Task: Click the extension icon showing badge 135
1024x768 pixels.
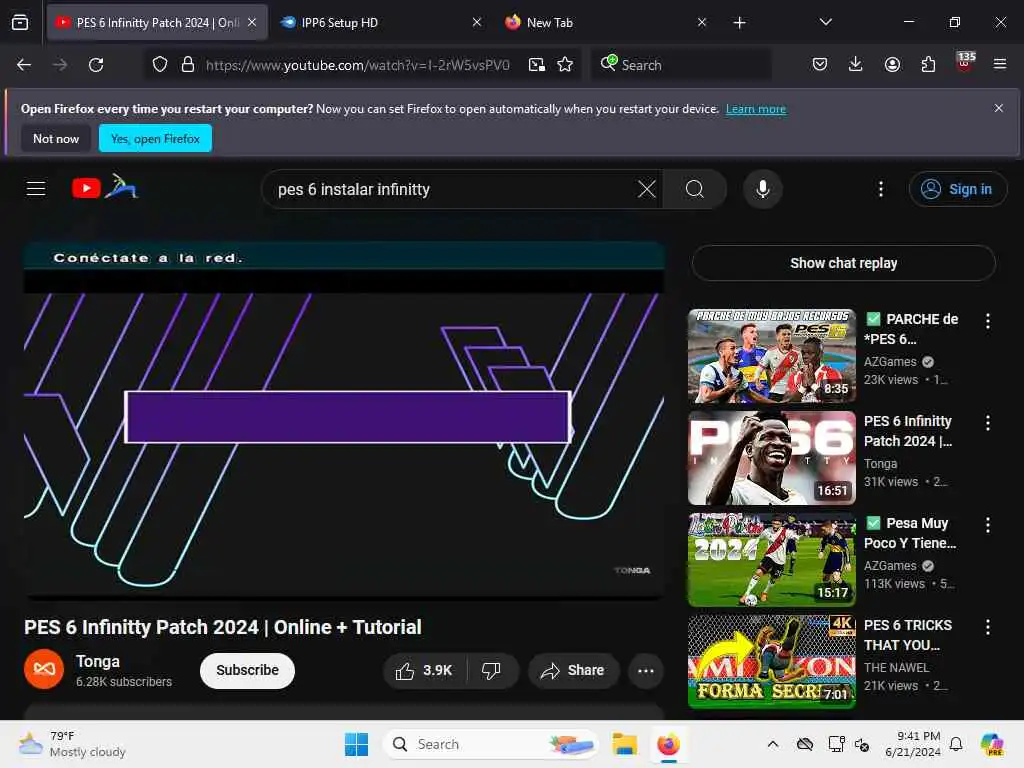Action: tap(965, 63)
